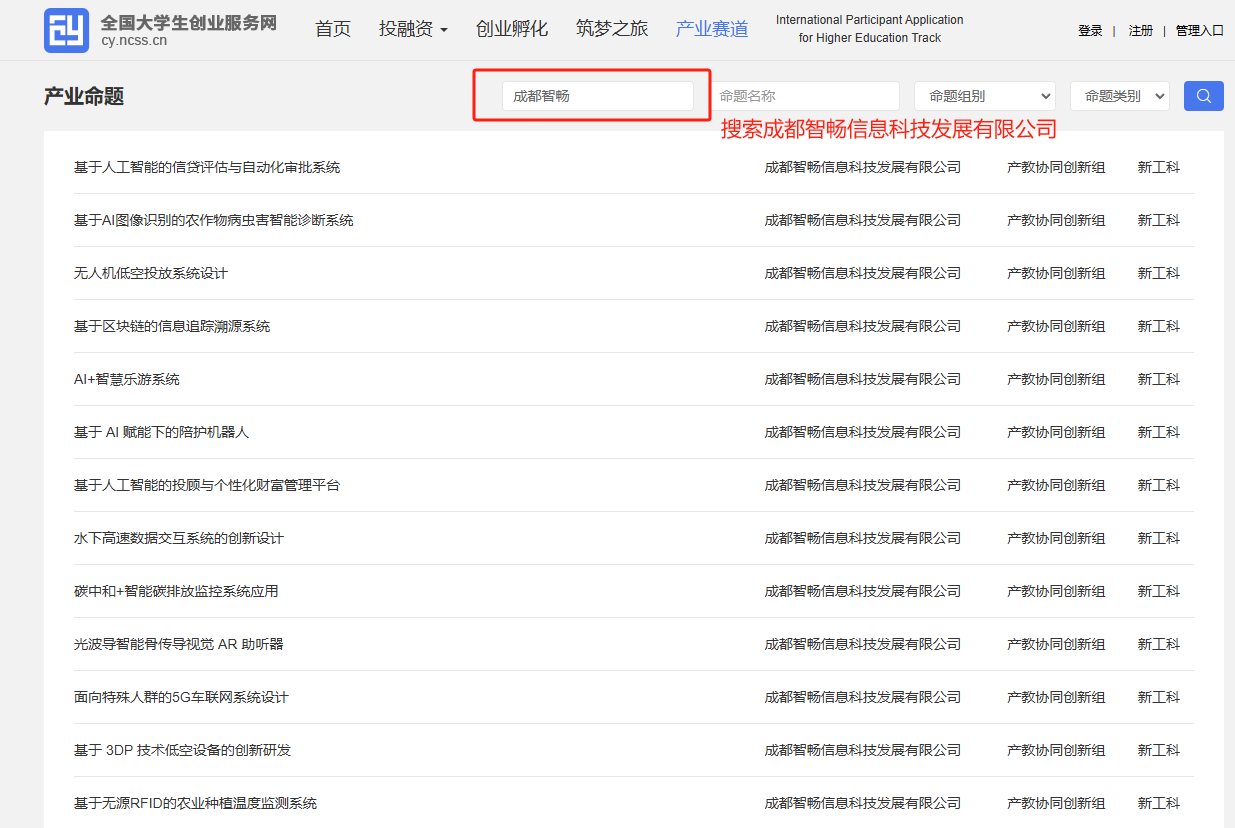Image resolution: width=1235 pixels, height=828 pixels.
Task: Click the 注册 link
Action: 1140,31
